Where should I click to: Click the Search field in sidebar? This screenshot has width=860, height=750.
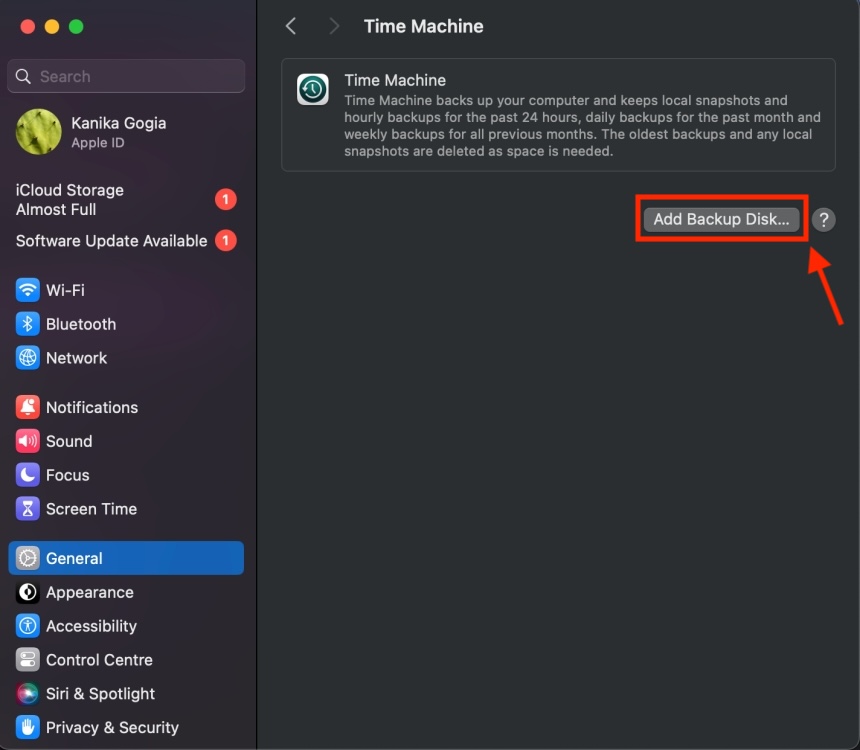126,76
